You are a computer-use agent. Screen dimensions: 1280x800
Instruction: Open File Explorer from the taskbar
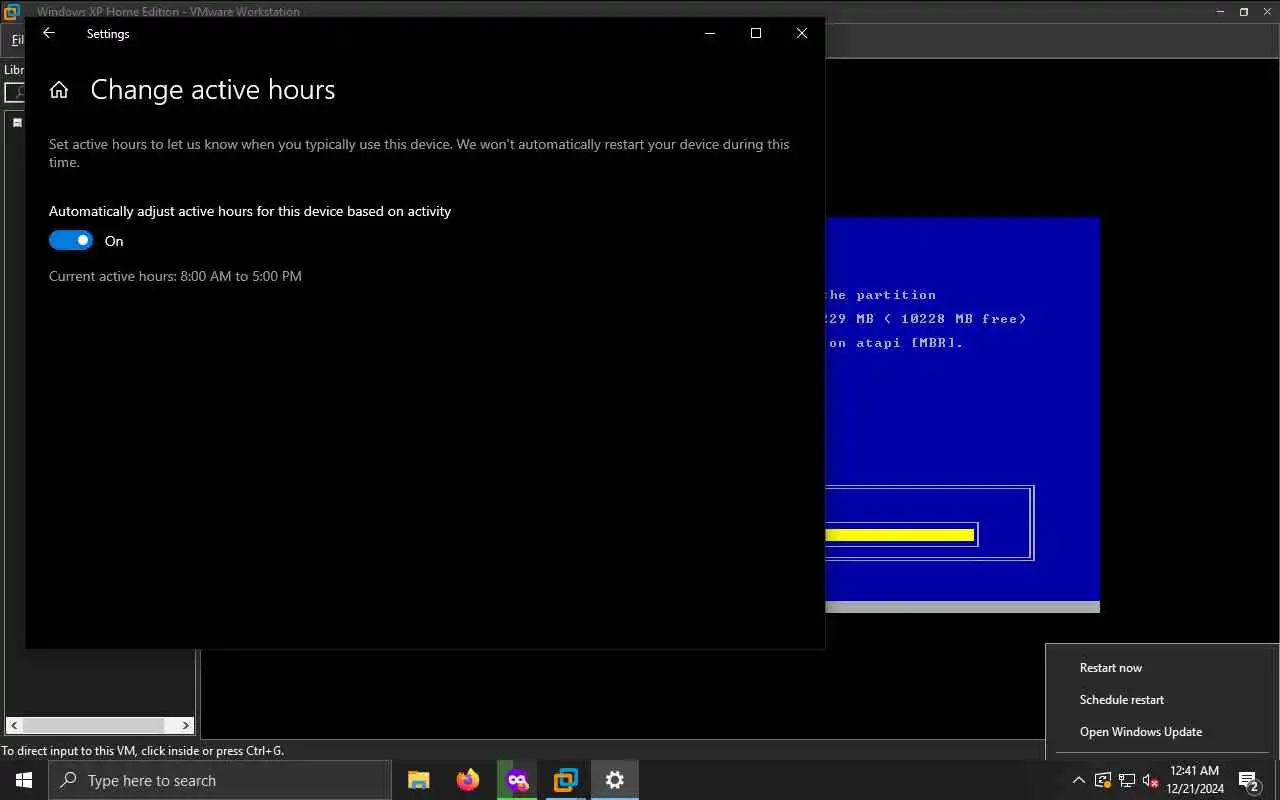click(419, 780)
